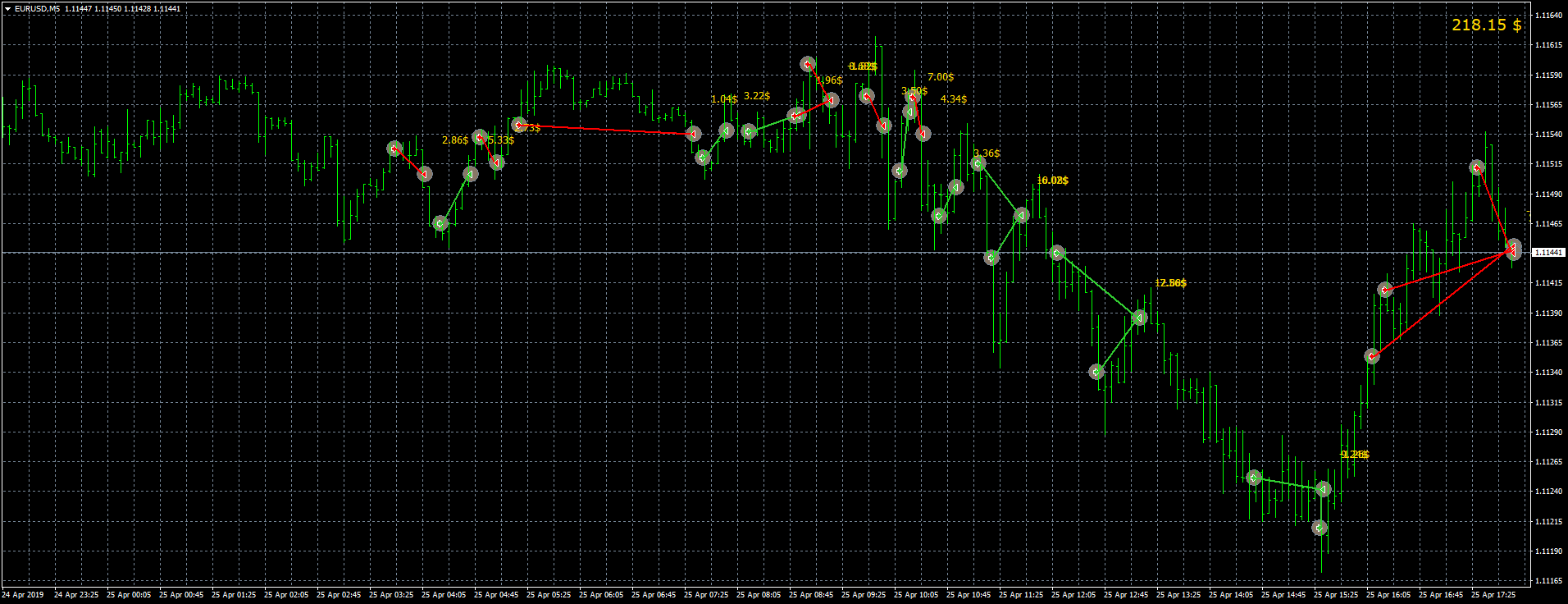
Task: Click the 25 Apr 00:05 time label
Action: [x=129, y=595]
